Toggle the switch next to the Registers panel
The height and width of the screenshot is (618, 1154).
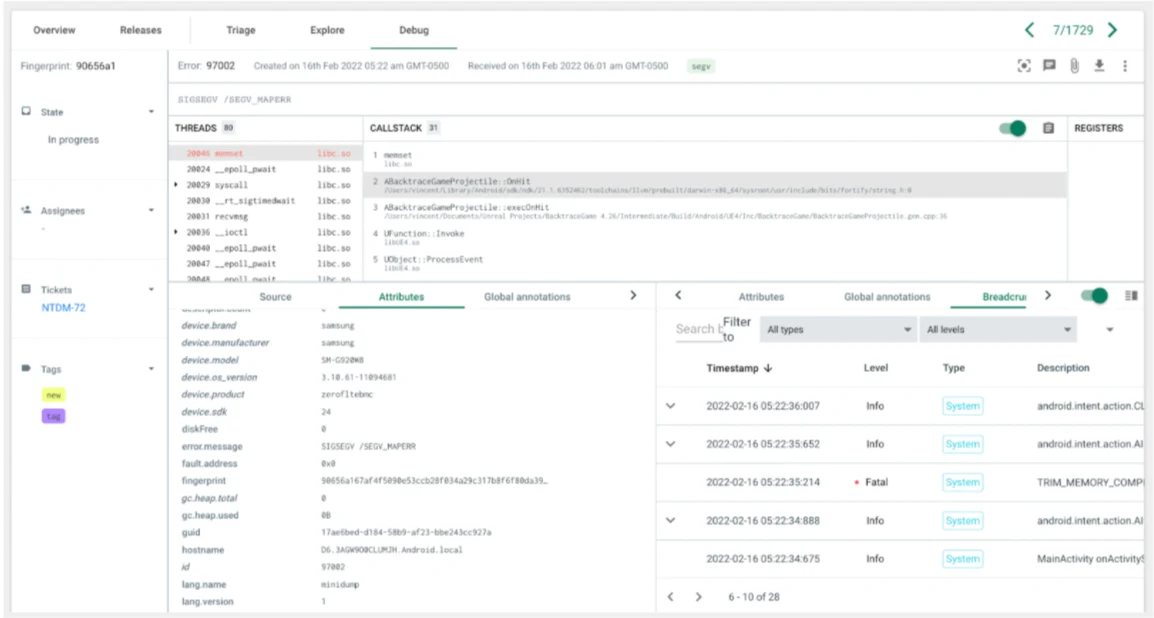[1011, 128]
